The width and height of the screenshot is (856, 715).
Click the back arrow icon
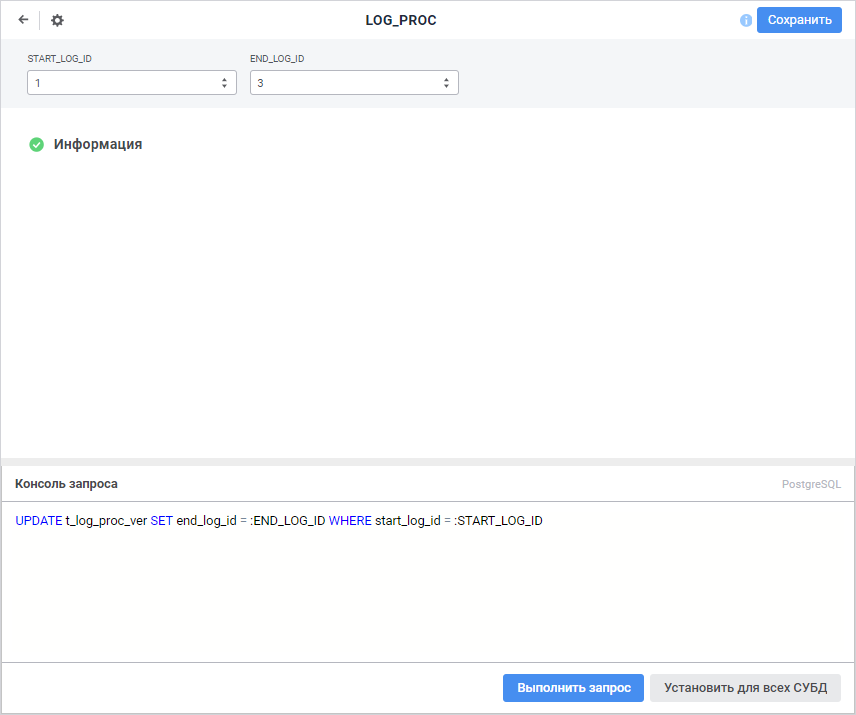click(23, 20)
